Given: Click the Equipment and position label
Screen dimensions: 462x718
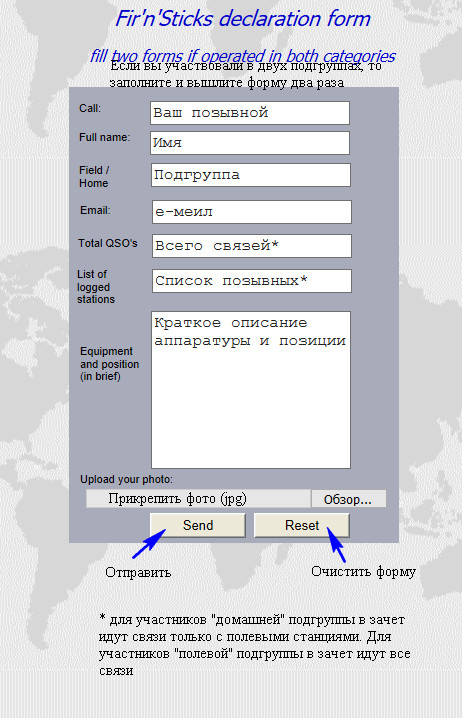Looking at the screenshot, I should [109, 364].
